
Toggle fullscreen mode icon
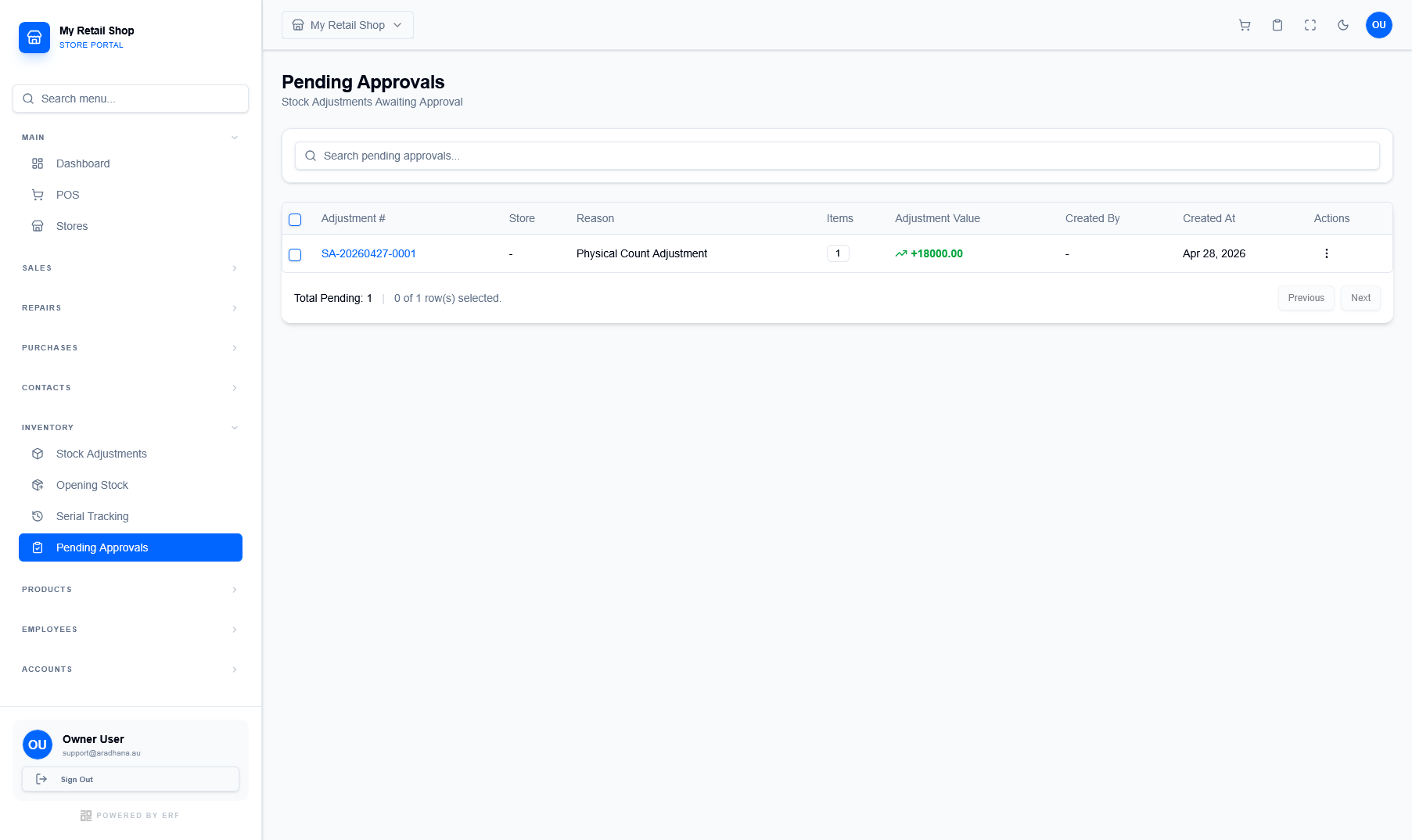click(1310, 25)
